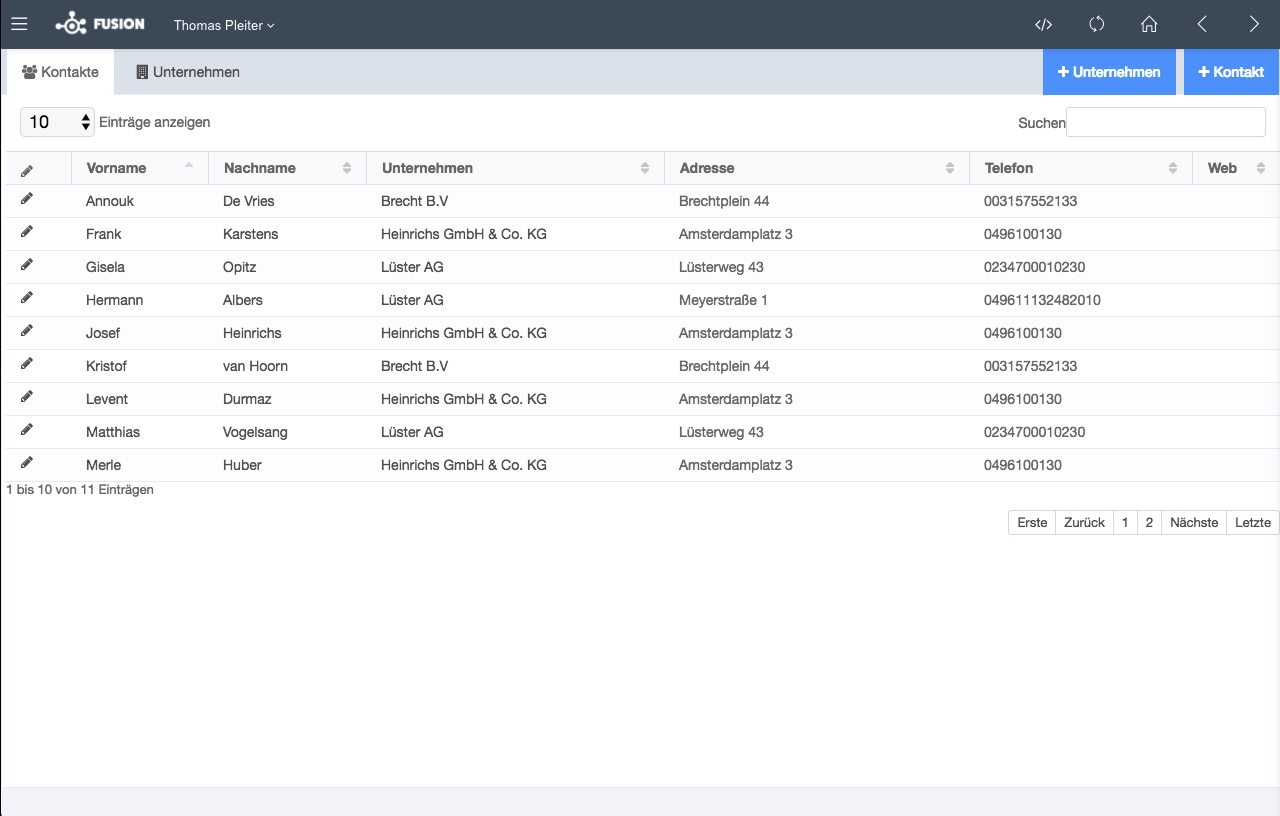This screenshot has width=1280, height=816.
Task: Sort table by Nachname column
Action: coord(287,168)
